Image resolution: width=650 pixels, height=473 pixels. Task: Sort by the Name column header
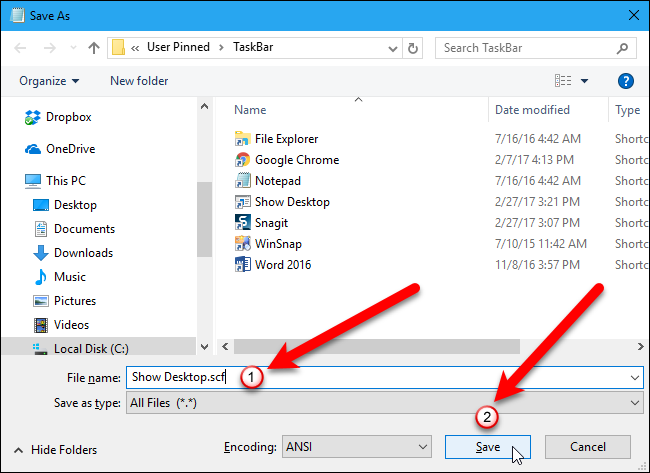click(x=250, y=110)
